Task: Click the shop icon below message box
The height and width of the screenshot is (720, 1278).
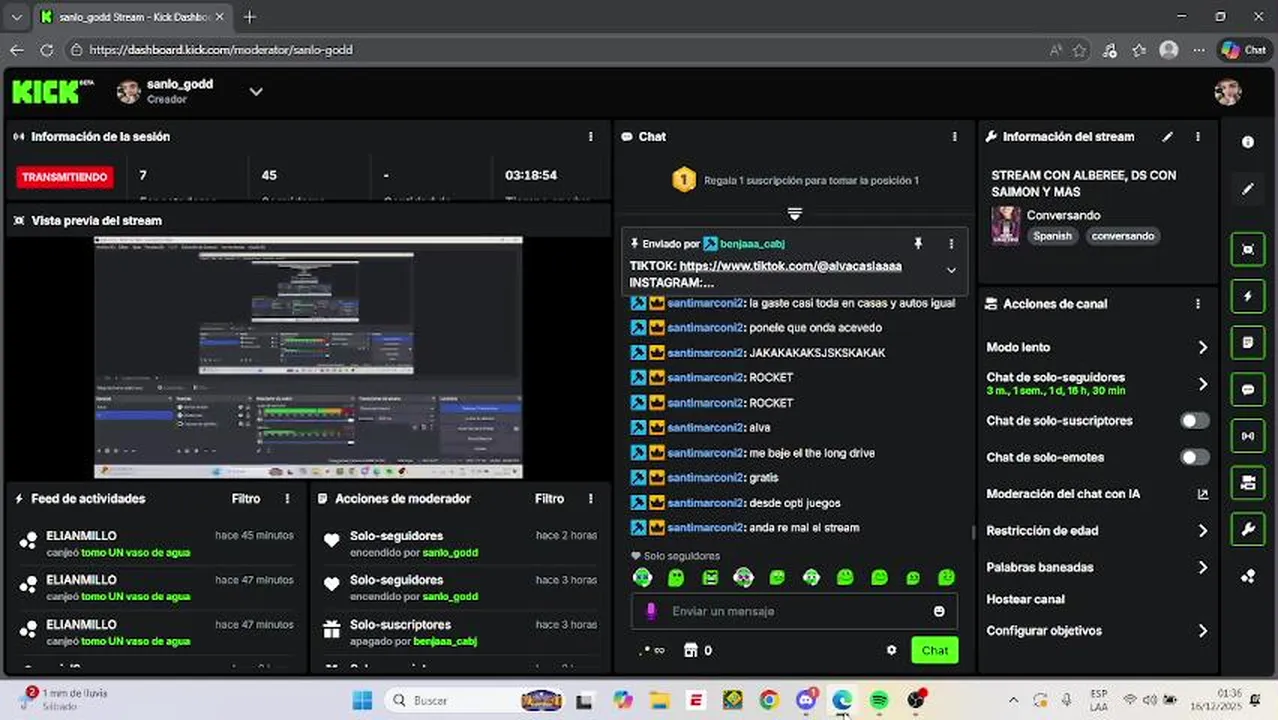Action: pyautogui.click(x=690, y=650)
